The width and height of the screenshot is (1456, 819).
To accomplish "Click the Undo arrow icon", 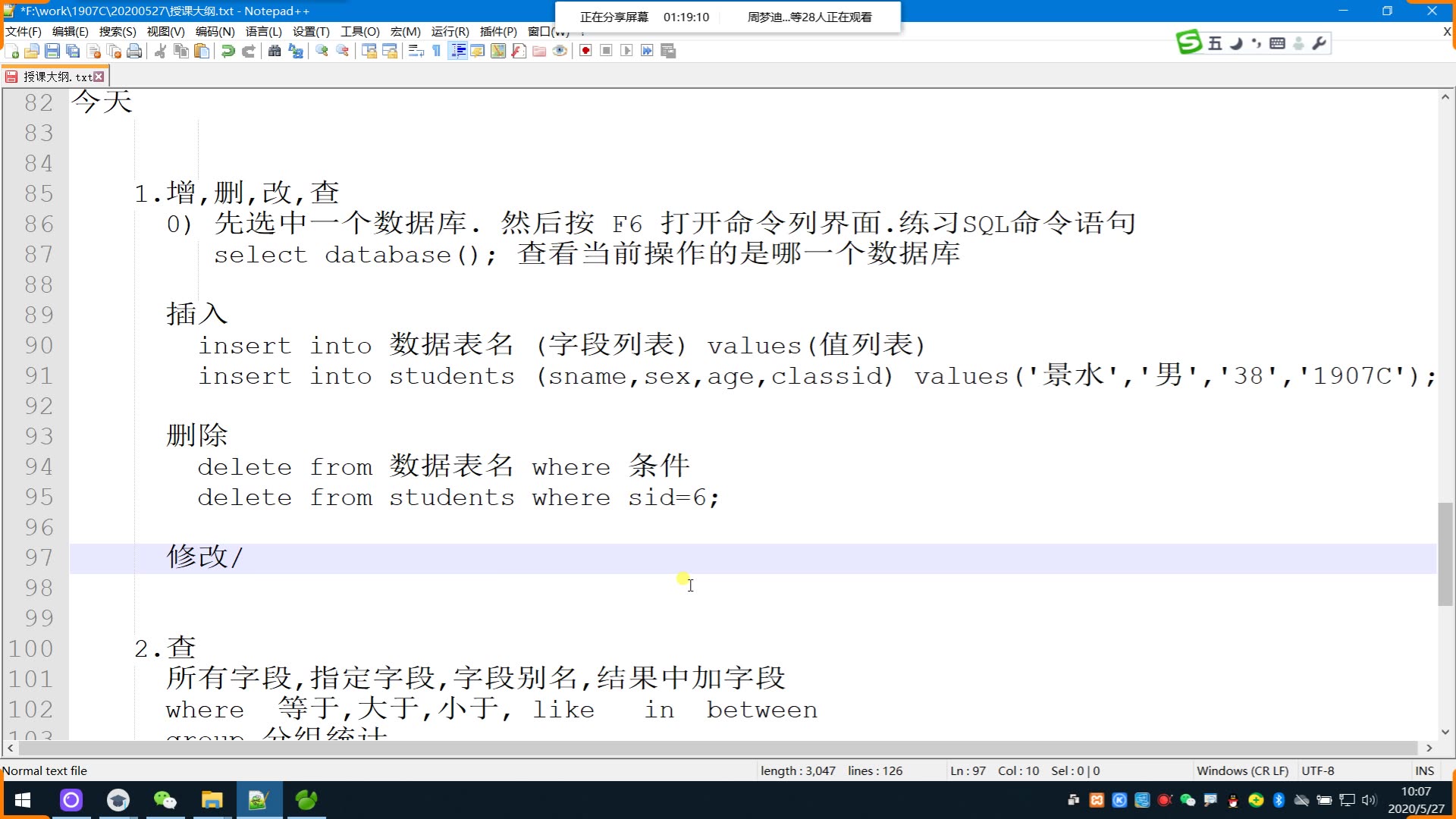I will coord(227,51).
